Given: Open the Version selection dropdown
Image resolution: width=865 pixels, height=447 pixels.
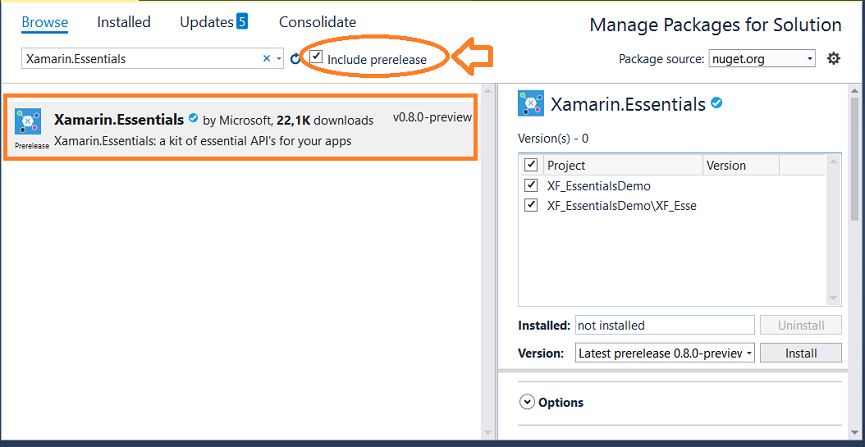Looking at the screenshot, I should coord(665,353).
